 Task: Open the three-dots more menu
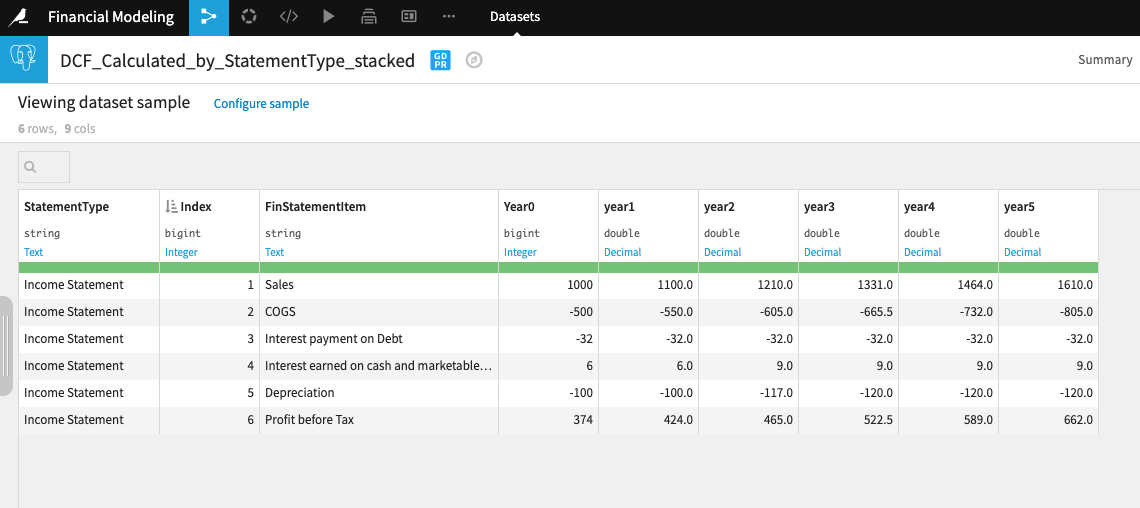(449, 17)
